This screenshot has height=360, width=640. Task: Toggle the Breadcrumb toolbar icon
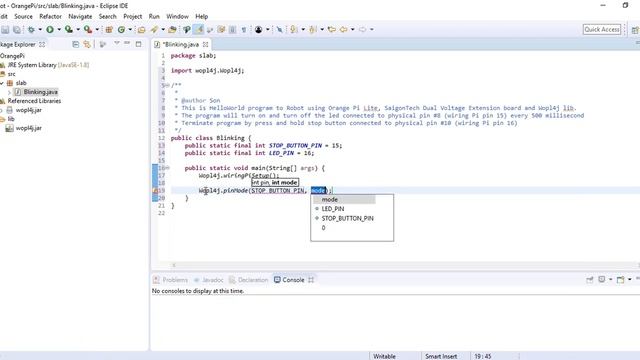point(187,29)
